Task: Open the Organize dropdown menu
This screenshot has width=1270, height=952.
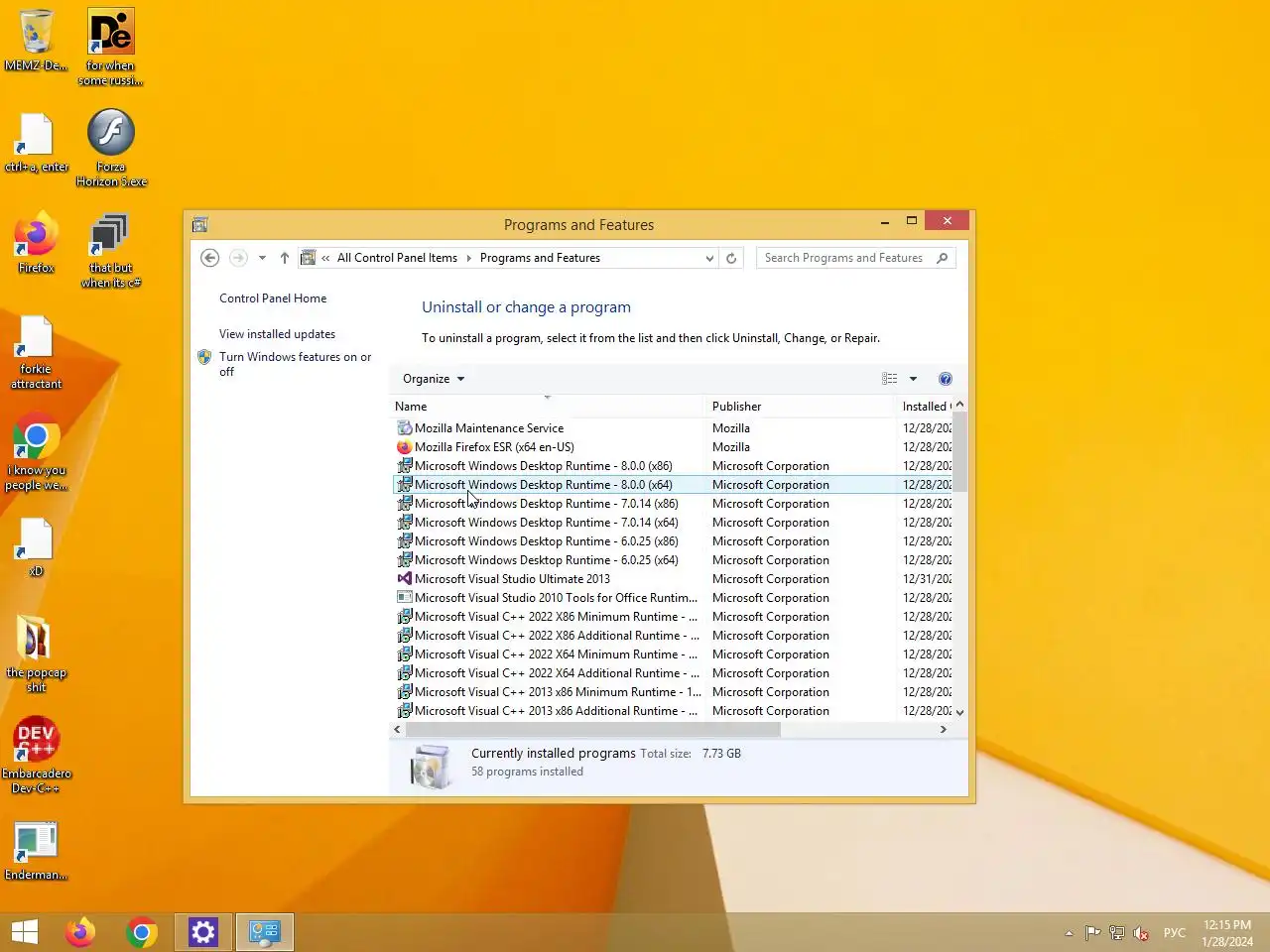Action: click(x=434, y=379)
